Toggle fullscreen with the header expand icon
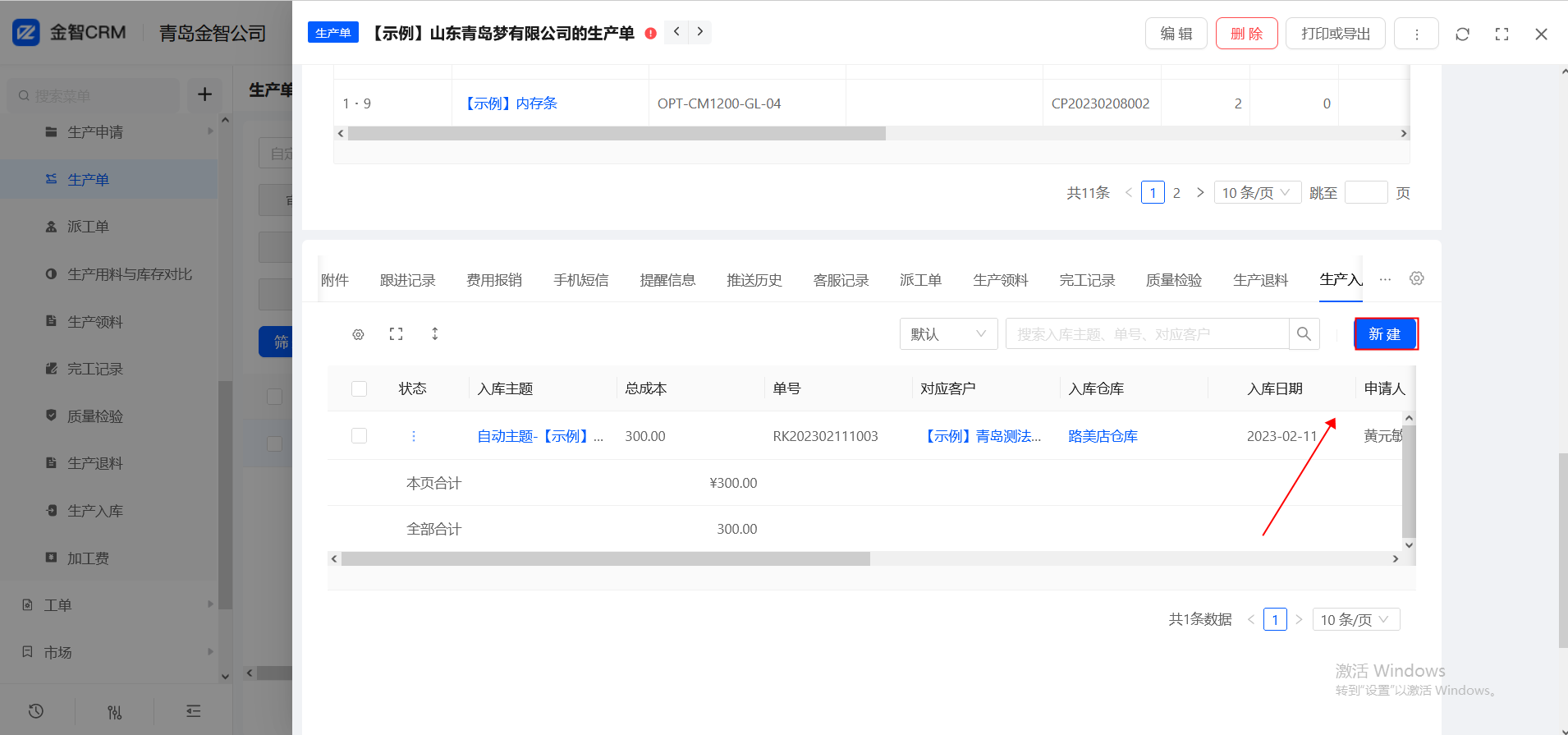 [x=1502, y=34]
